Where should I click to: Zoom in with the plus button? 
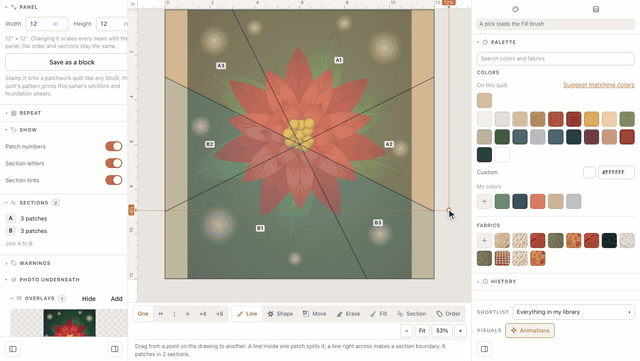pos(460,331)
